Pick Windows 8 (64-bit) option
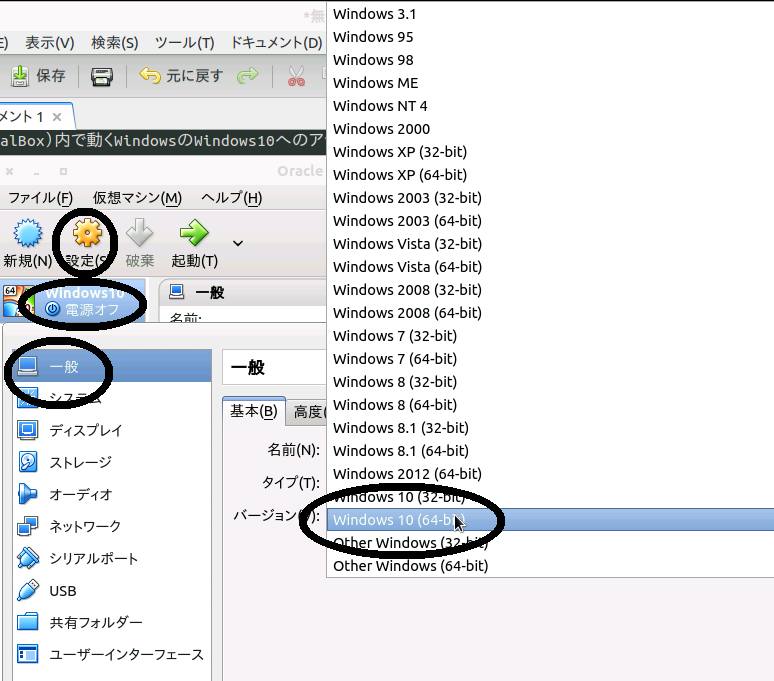The image size is (774, 681). point(550,405)
